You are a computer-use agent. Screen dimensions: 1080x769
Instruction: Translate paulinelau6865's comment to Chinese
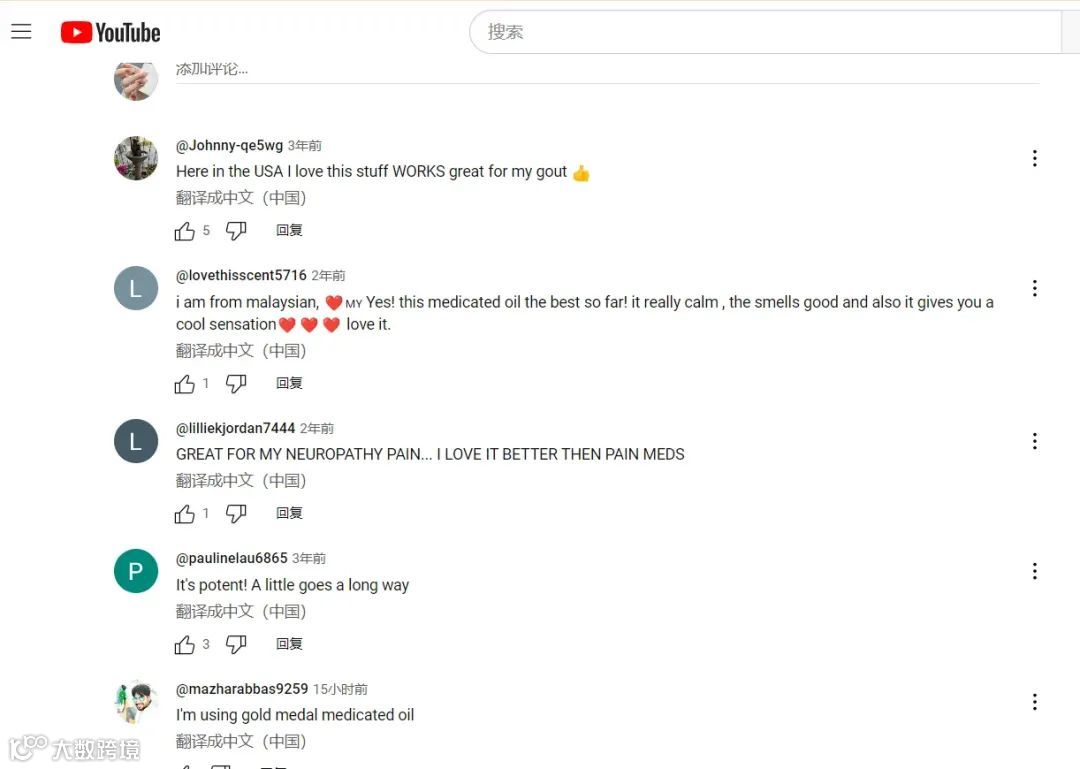[x=241, y=612]
